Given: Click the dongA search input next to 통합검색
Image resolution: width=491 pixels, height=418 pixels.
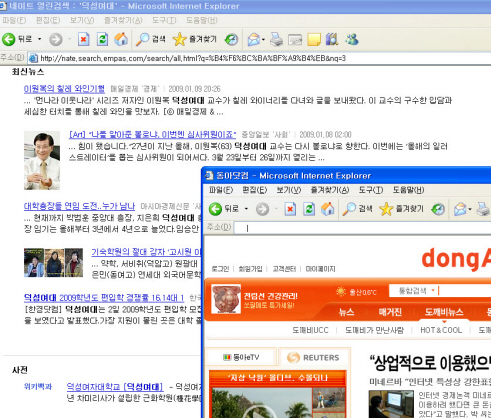Looking at the screenshot, I should (x=465, y=291).
